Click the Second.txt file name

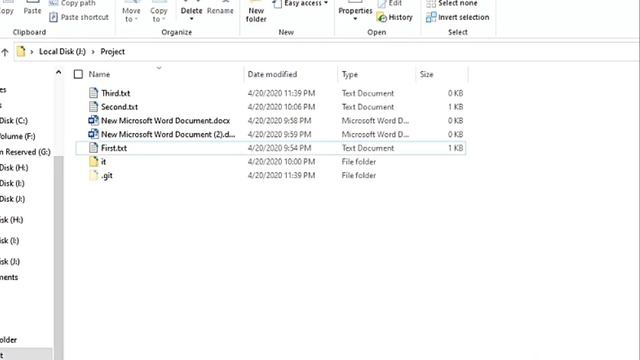[119, 107]
